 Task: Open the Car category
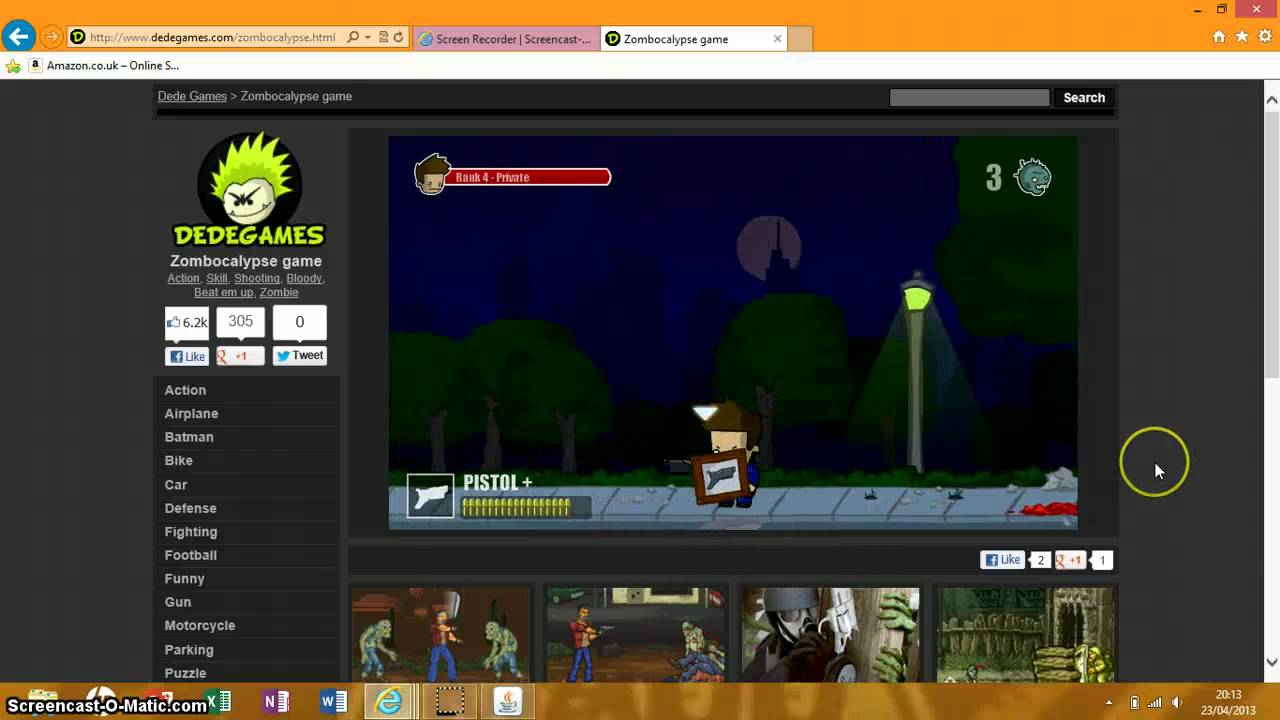coord(175,484)
